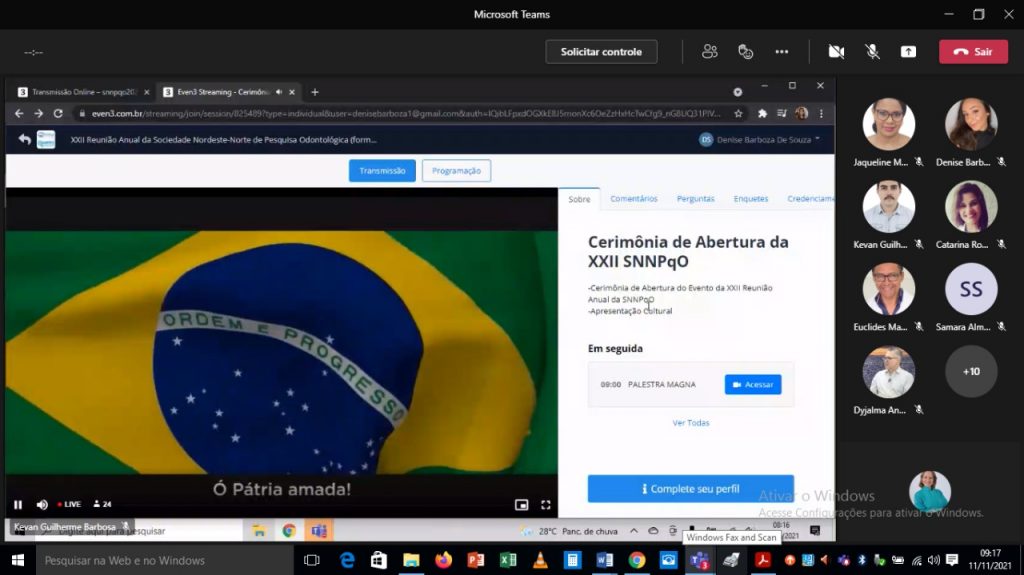1024x575 pixels.
Task: Open the Enquetes tab
Action: click(750, 199)
